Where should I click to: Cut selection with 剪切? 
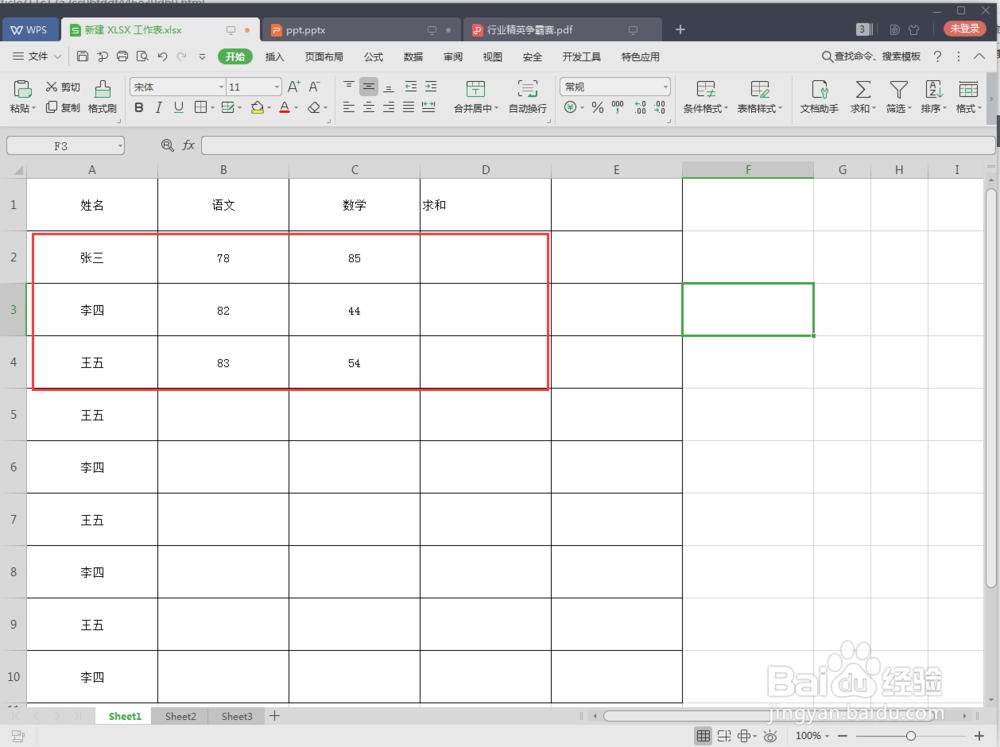(62, 87)
